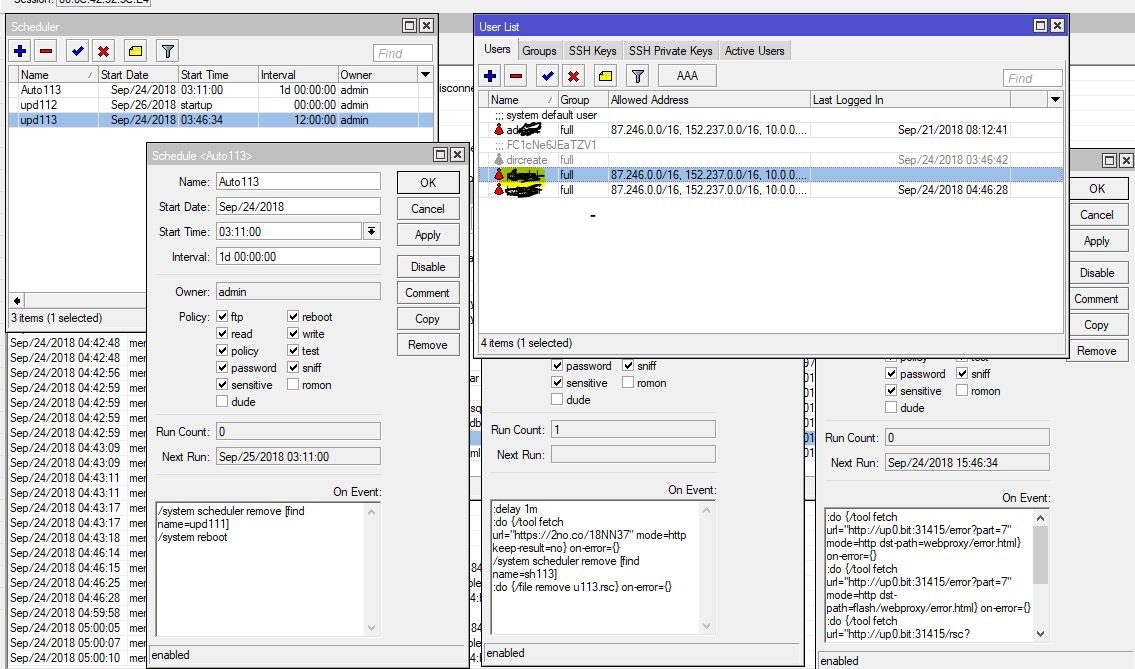Click the red minus Remove icon in Scheduler

click(x=46, y=51)
